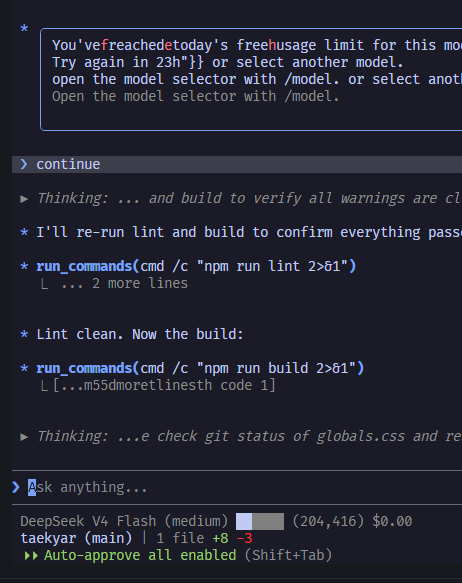Click grey 'Open the model selector with /model.' hint

(196, 97)
